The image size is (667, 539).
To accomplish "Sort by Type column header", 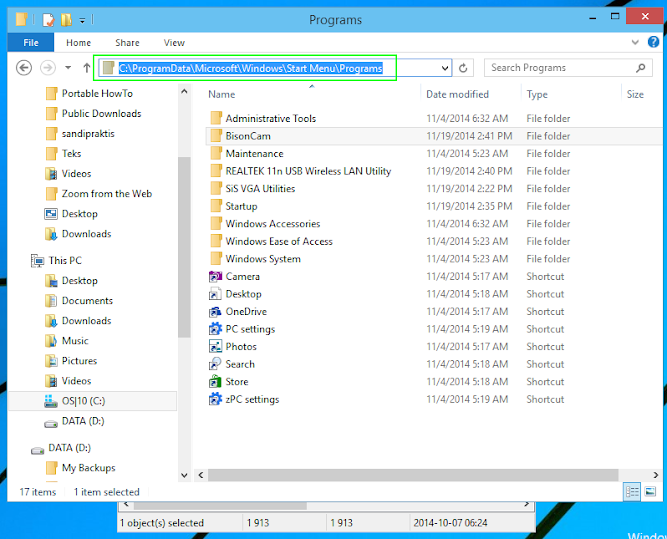I will click(x=537, y=94).
